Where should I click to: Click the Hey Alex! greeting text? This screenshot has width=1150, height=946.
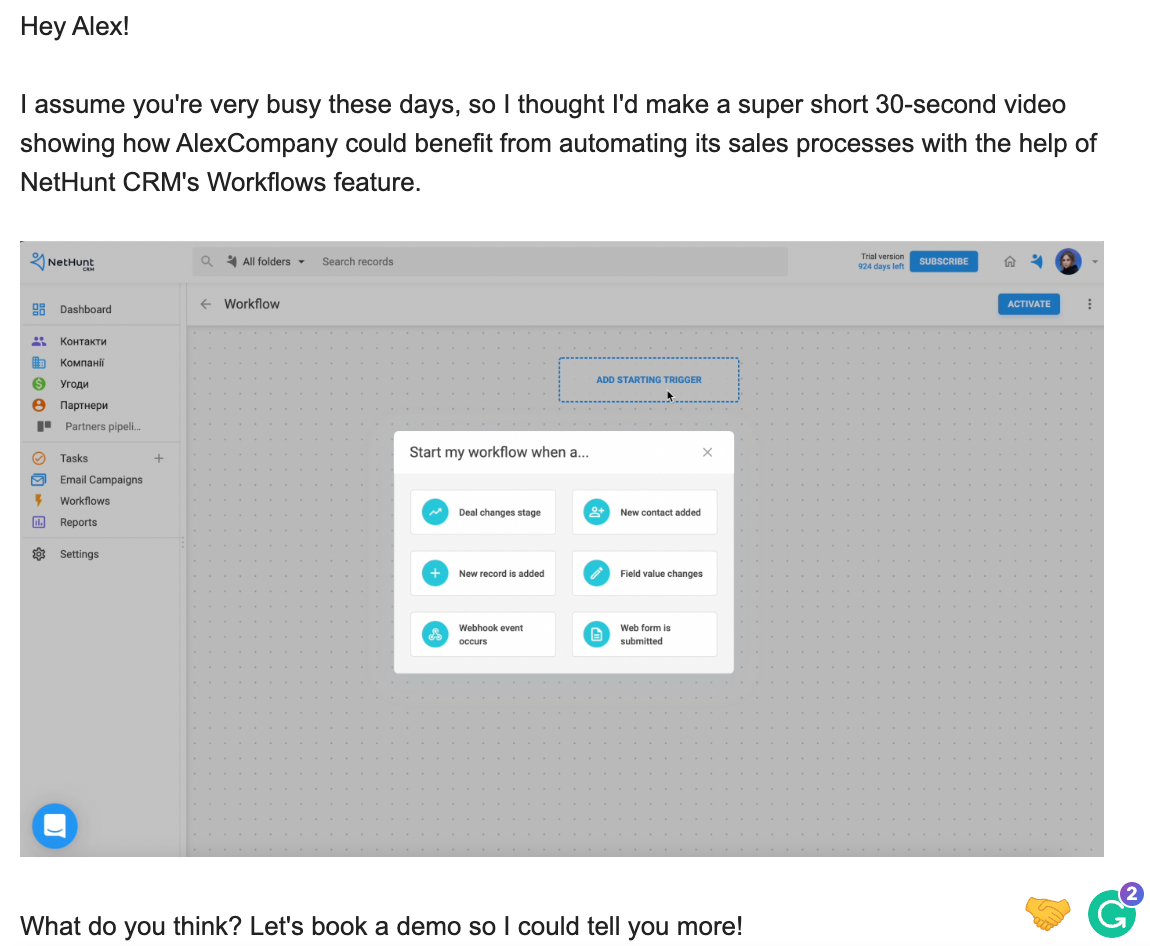pyautogui.click(x=75, y=26)
